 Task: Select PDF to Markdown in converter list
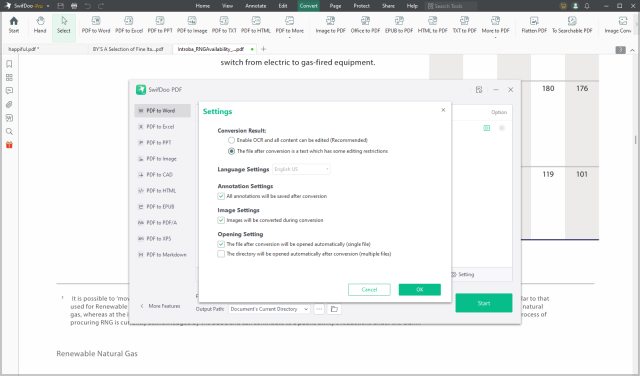click(162, 255)
